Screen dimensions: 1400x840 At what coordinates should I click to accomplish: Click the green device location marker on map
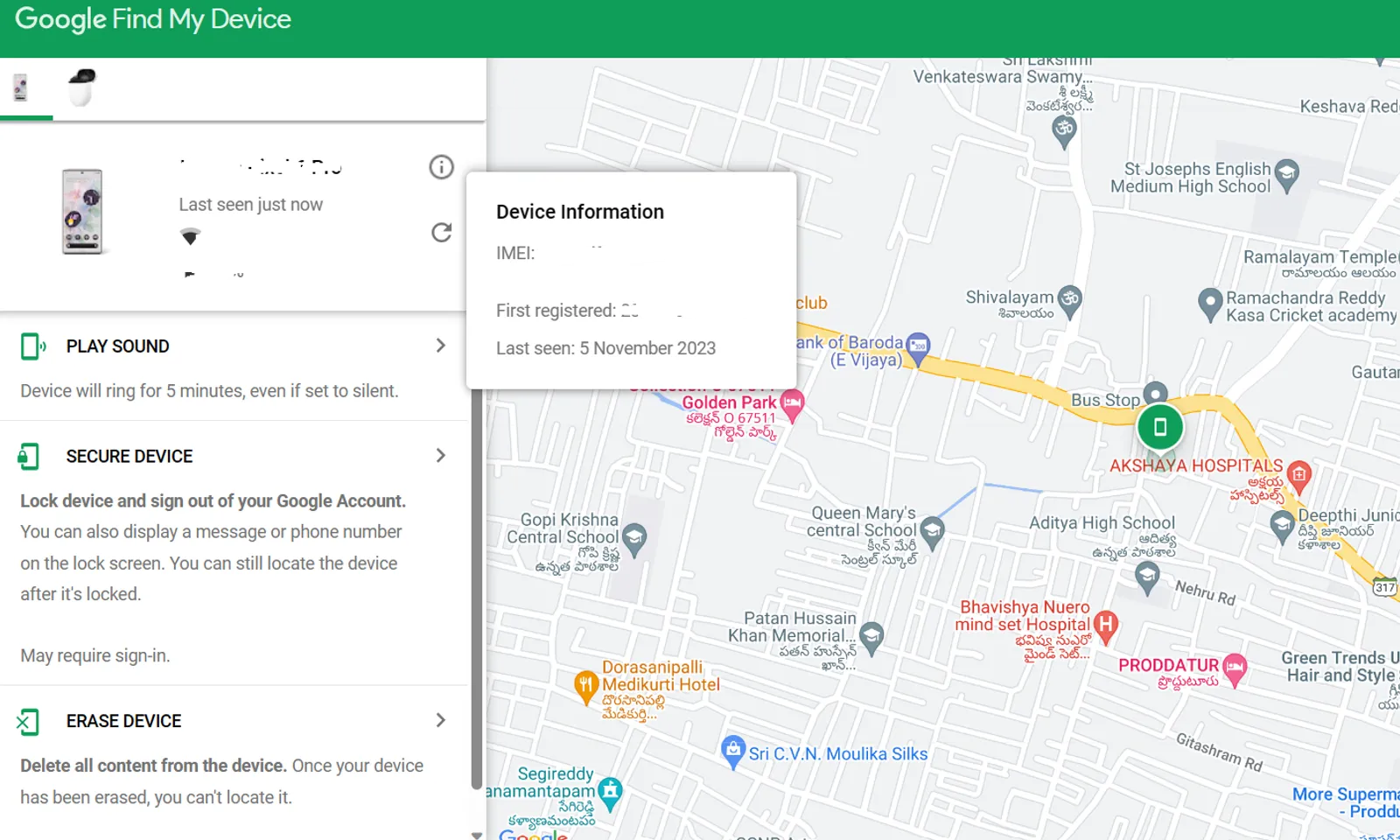(1159, 427)
